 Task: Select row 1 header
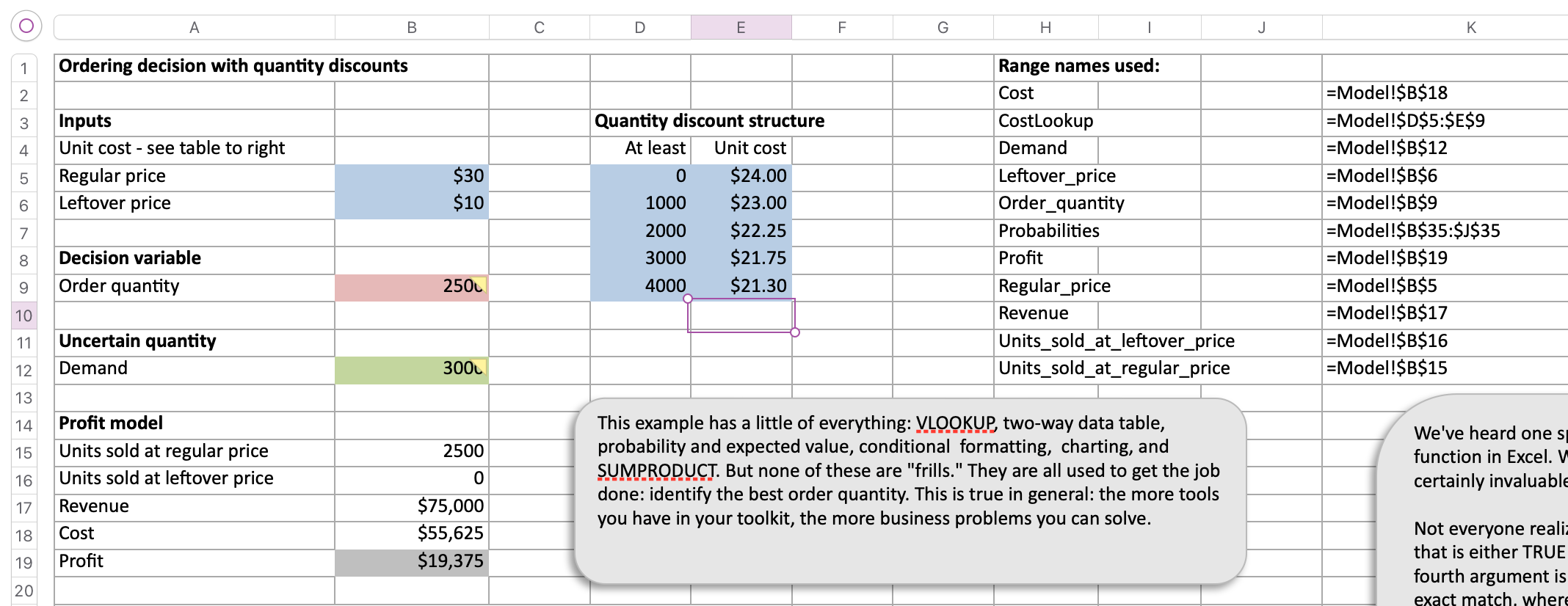click(24, 68)
